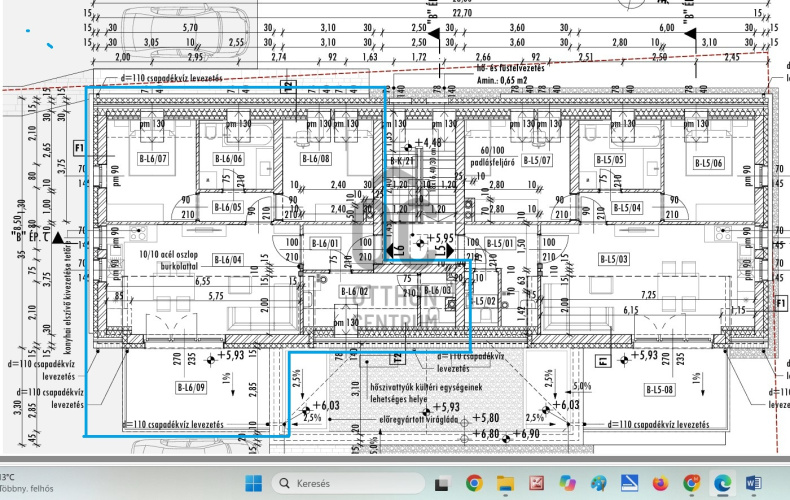Click the B-L5-08 terrace label

pos(660,390)
